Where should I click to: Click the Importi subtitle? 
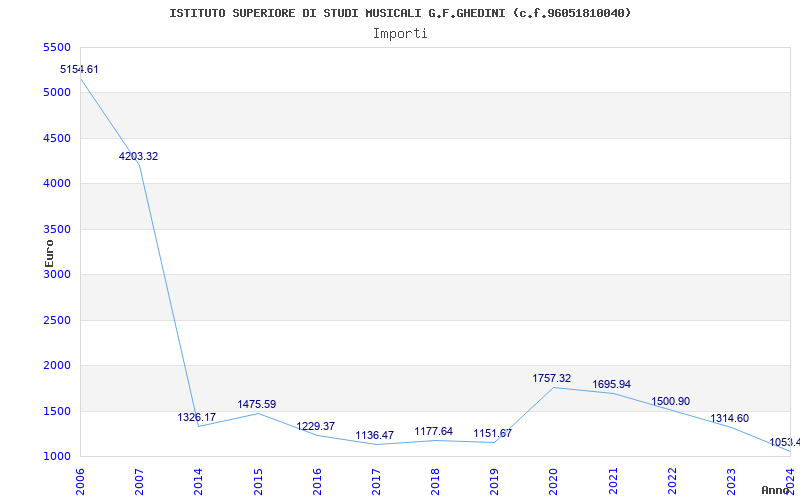click(x=400, y=34)
